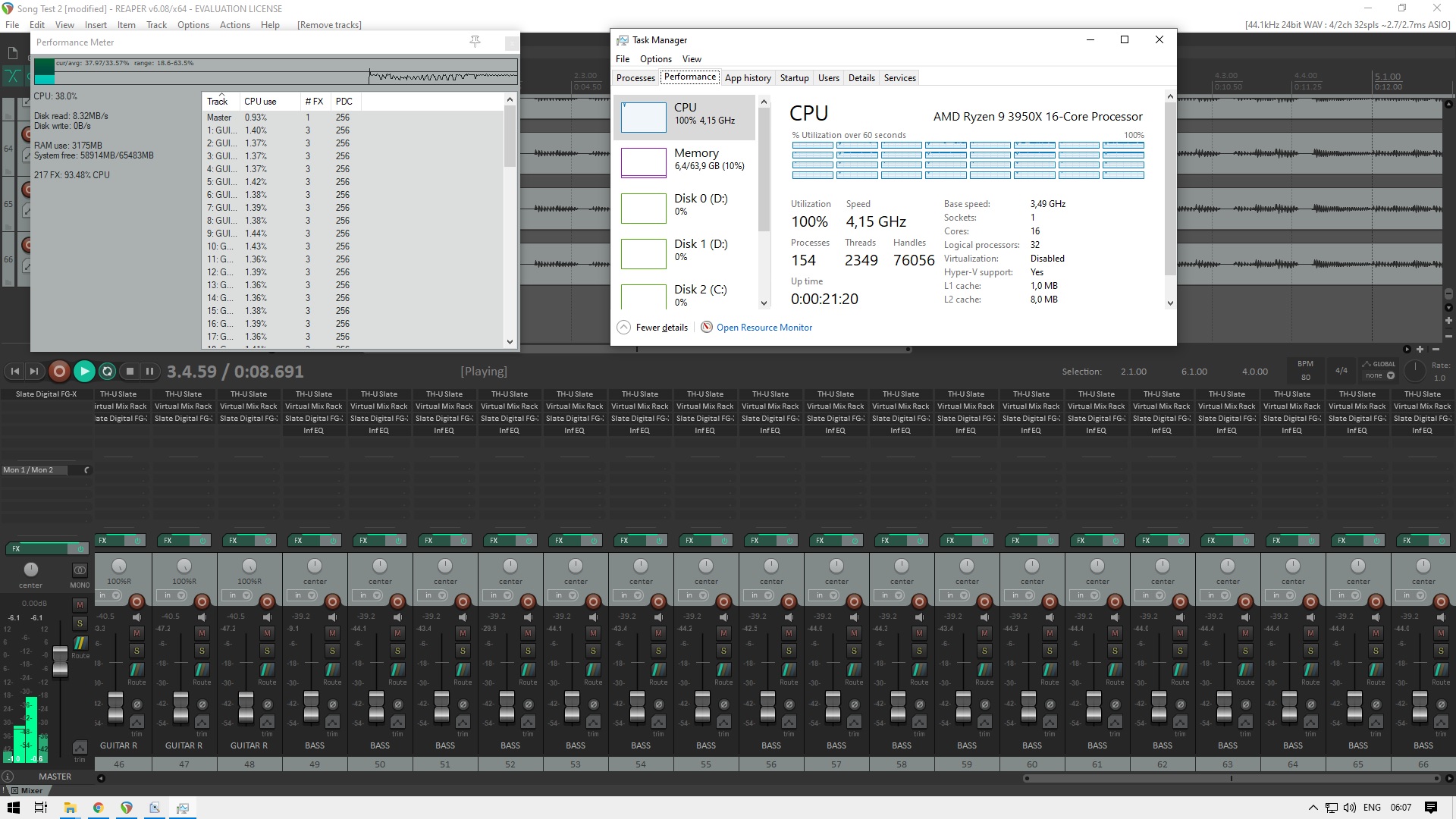Stop playback with the Stop button
Image resolution: width=1456 pixels, height=819 pixels.
point(130,371)
